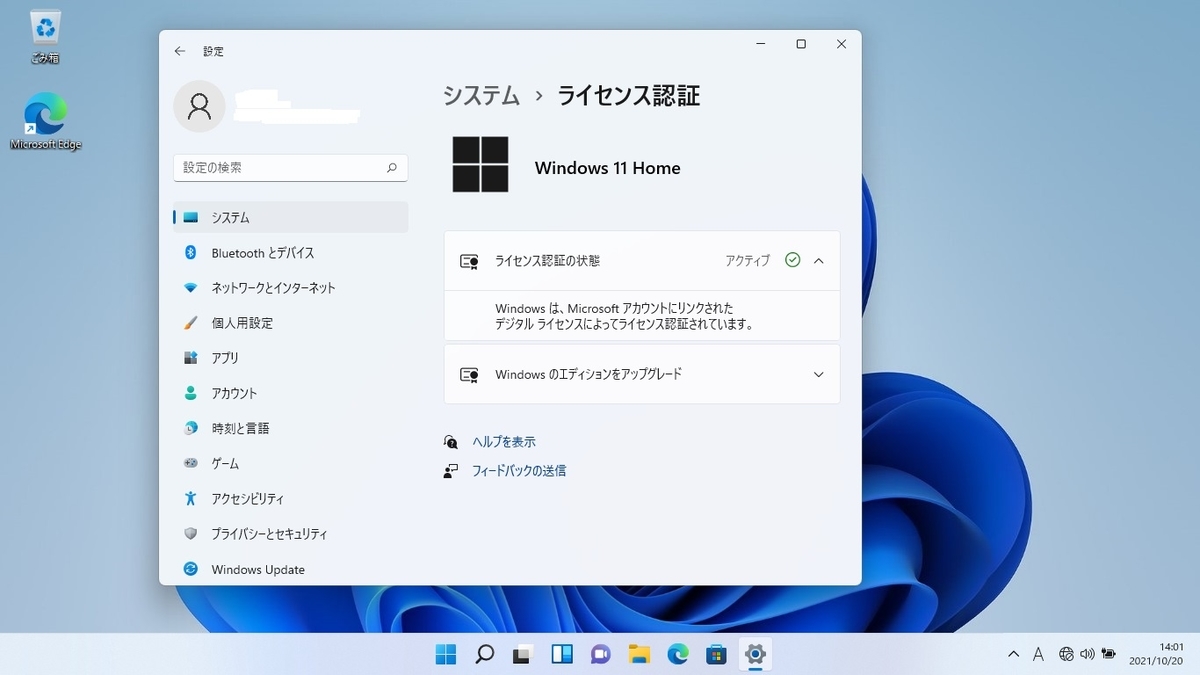Open taskbar Search
Image resolution: width=1200 pixels, height=675 pixels.
[x=484, y=654]
